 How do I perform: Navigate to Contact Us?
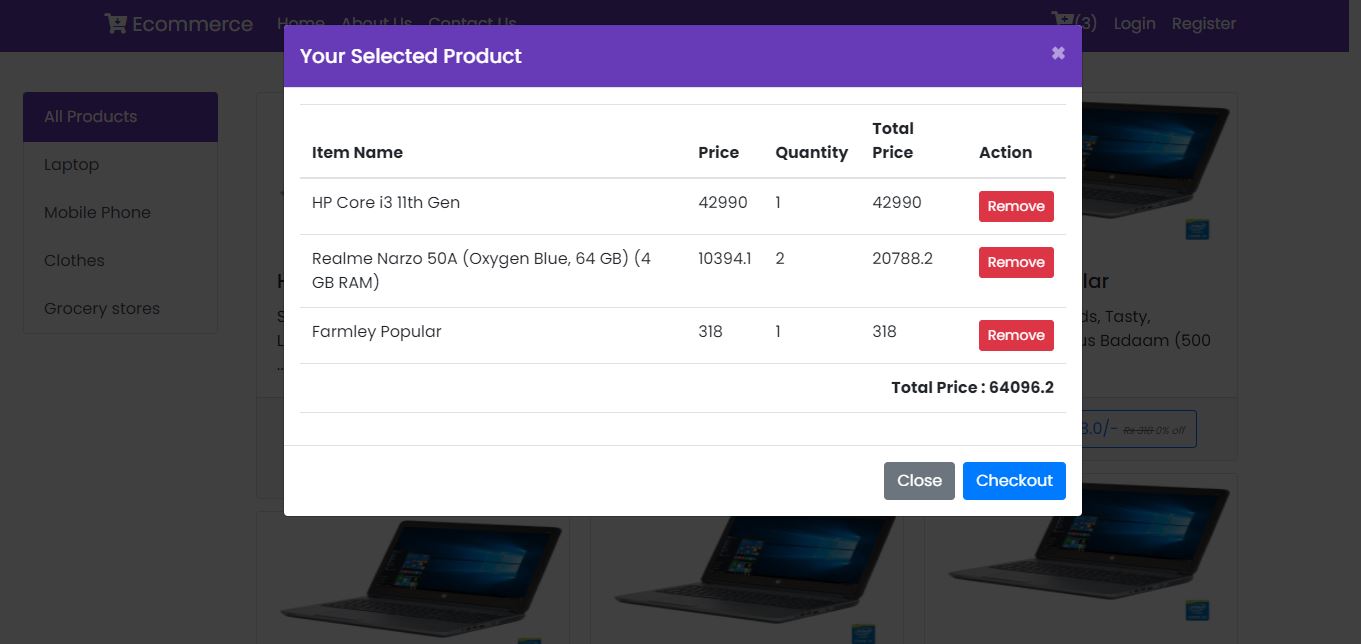coord(472,23)
